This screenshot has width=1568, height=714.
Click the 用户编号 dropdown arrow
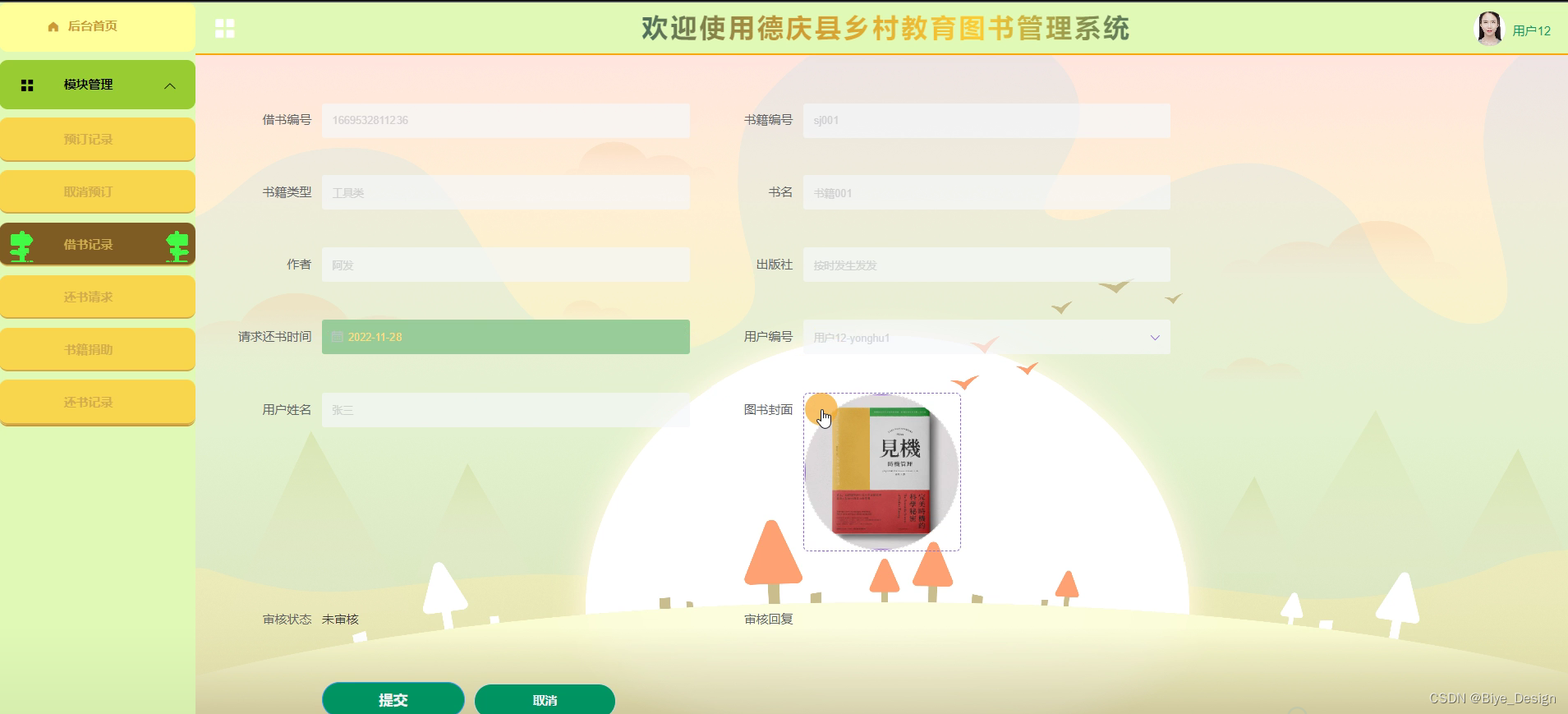click(1155, 338)
